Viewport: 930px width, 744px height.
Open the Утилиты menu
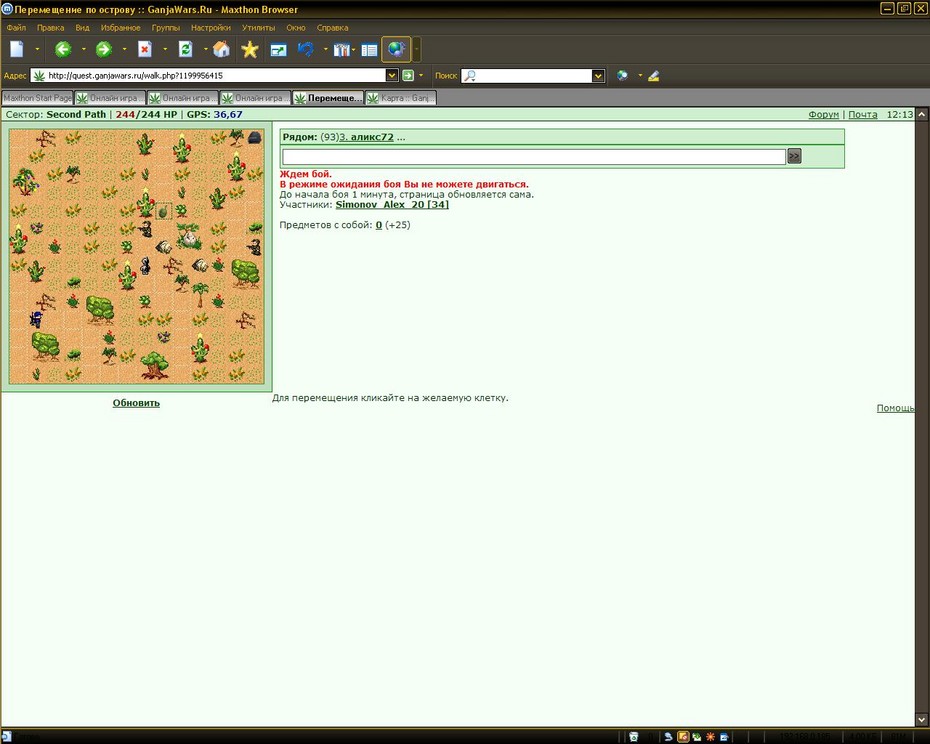pos(258,27)
